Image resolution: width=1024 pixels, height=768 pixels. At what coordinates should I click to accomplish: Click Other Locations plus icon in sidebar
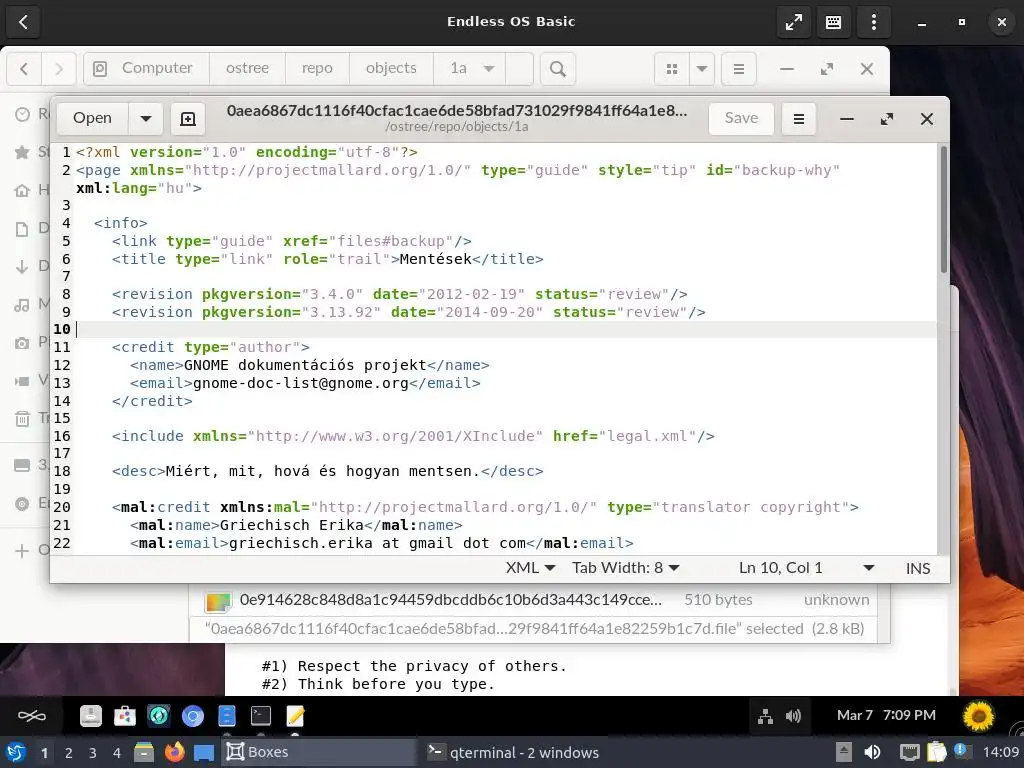pyautogui.click(x=22, y=551)
